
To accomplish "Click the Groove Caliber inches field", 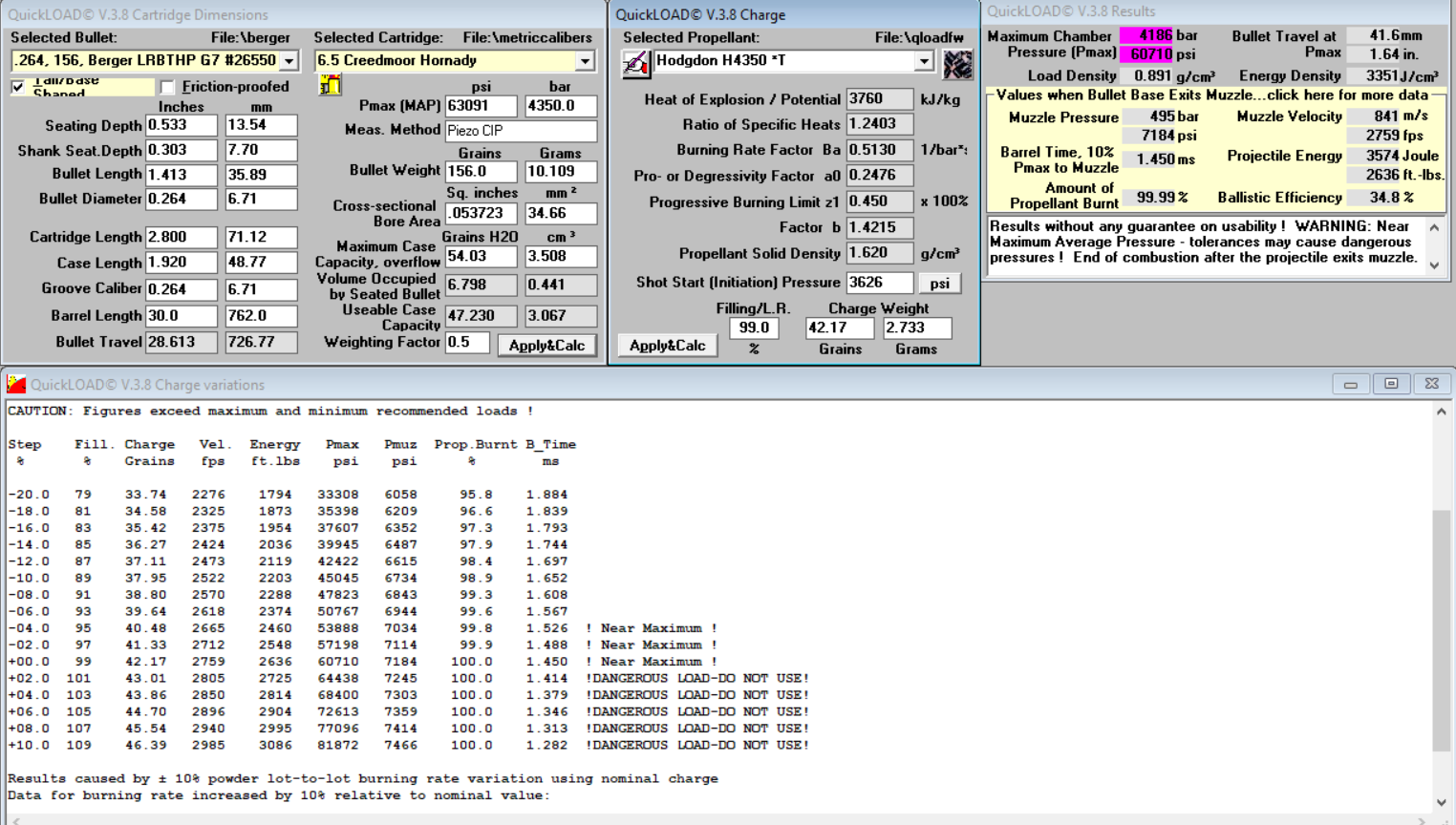I will 182,289.
